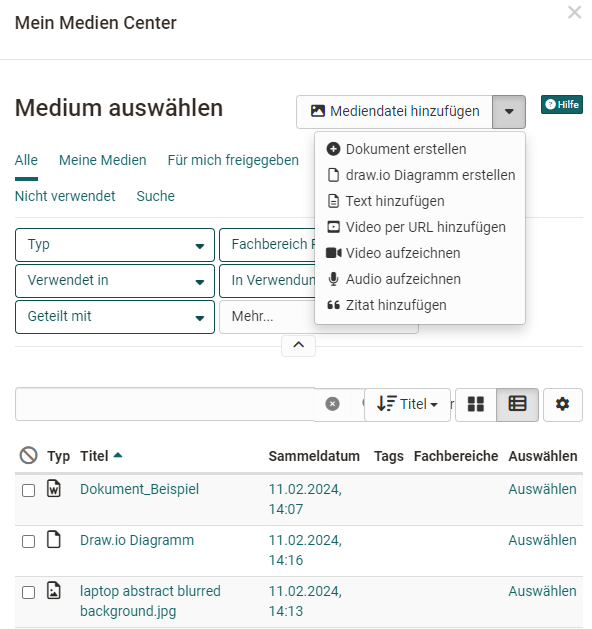Click the quote marks icon by Zitat hinzufügen

point(333,305)
